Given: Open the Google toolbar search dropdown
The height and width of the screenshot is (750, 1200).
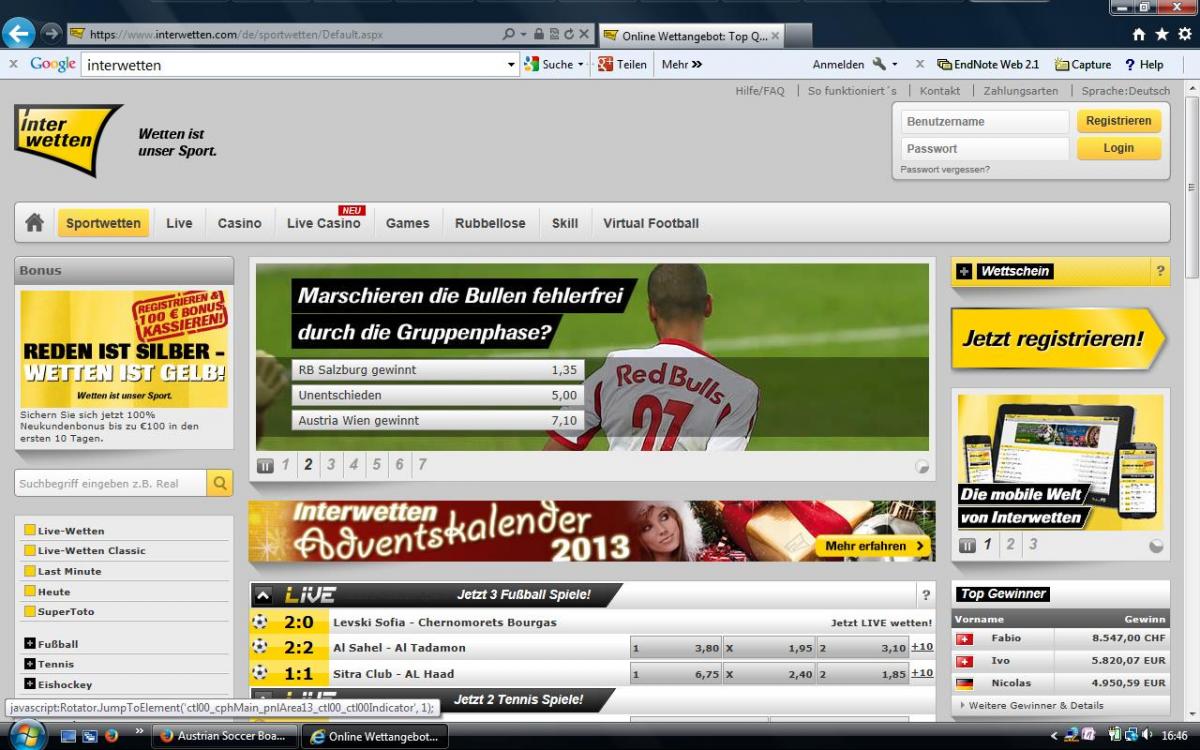Looking at the screenshot, I should pyautogui.click(x=511, y=65).
